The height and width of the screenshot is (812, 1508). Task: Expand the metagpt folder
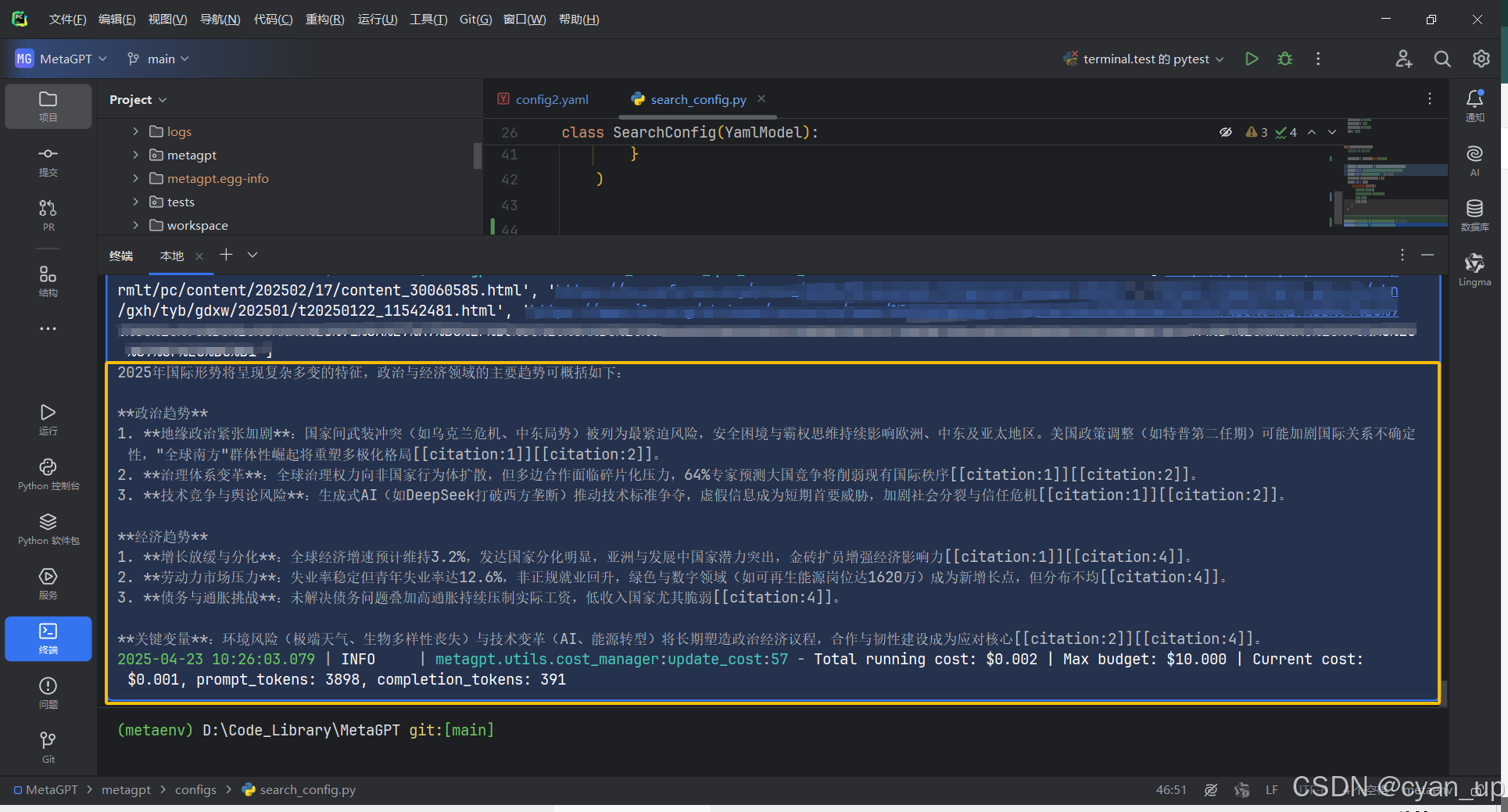pyautogui.click(x=135, y=155)
